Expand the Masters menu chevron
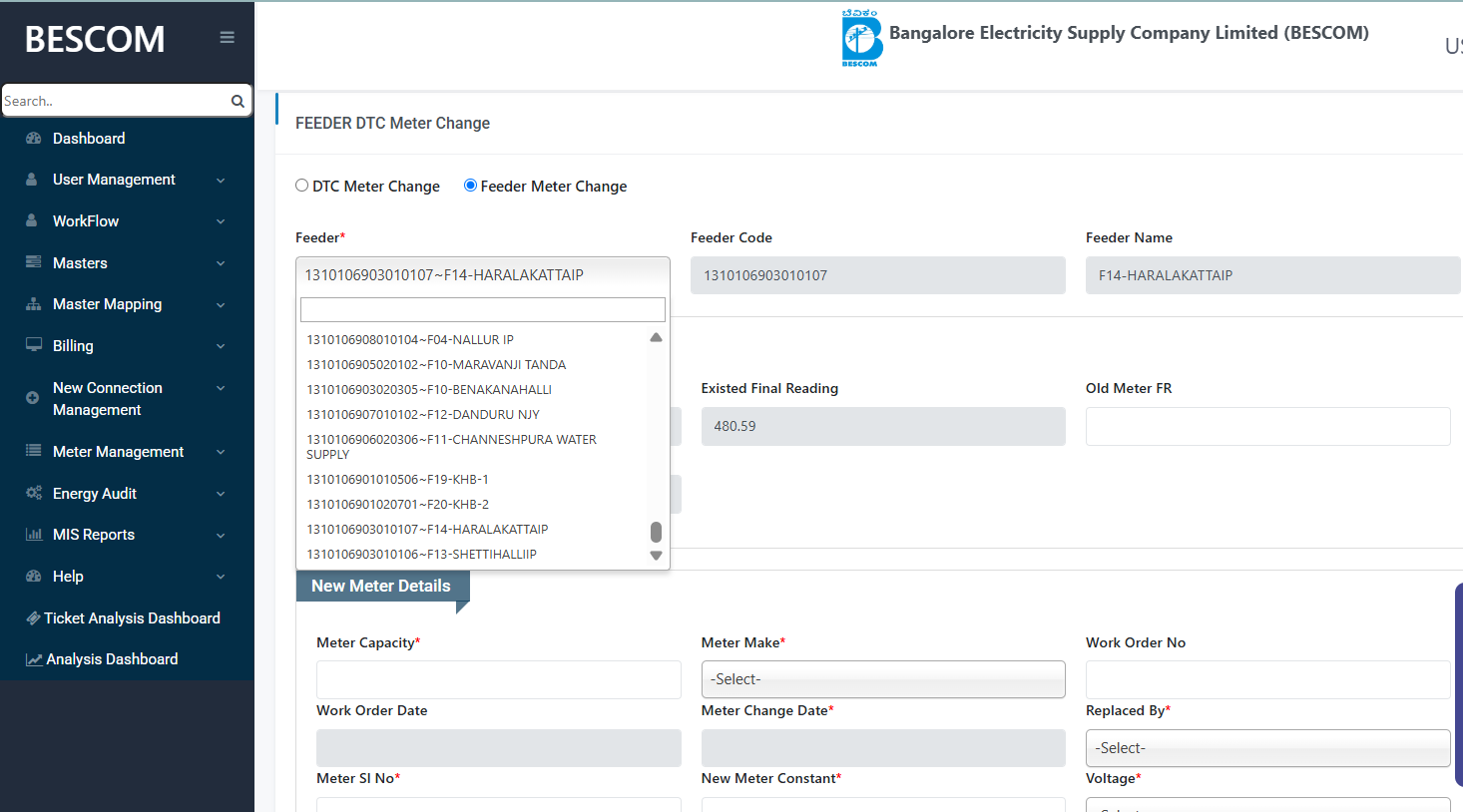 point(221,263)
